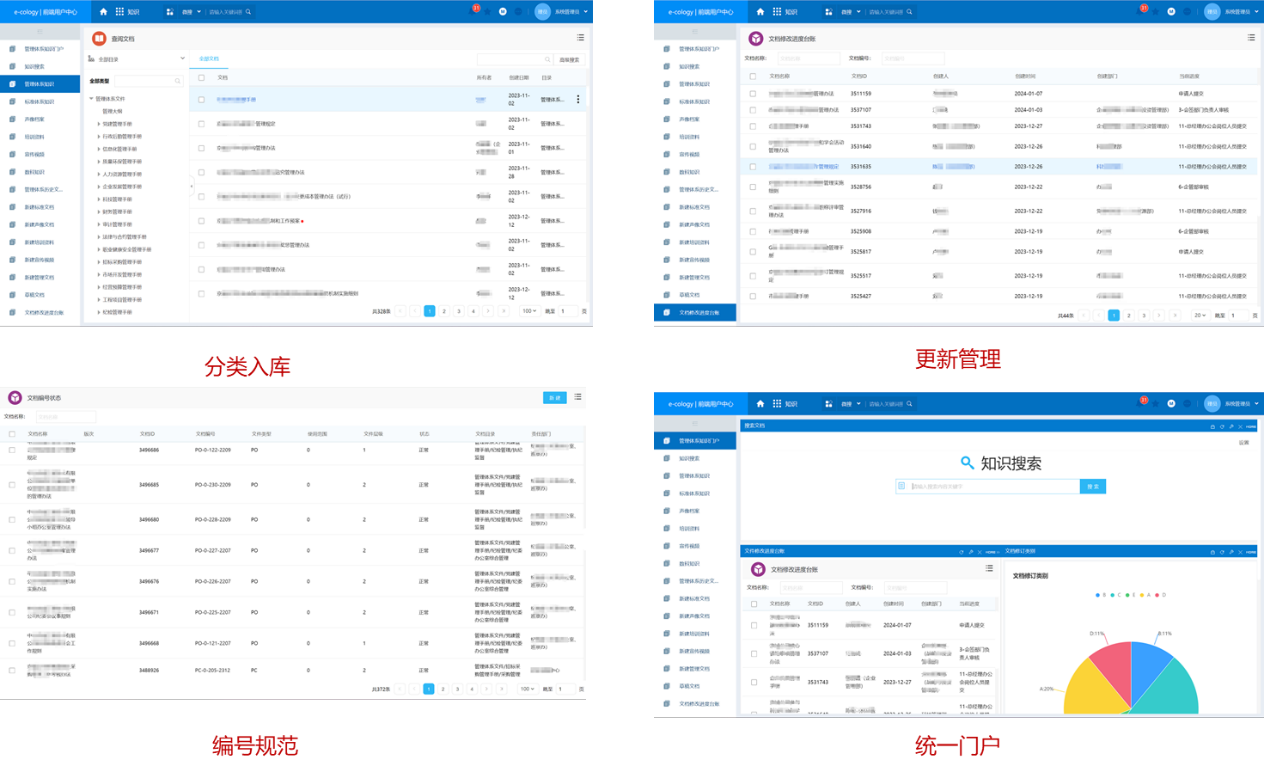The width and height of the screenshot is (1264, 772).
Task: Click the list-view icon next to 新建 in 编号规范
Action: 577,397
